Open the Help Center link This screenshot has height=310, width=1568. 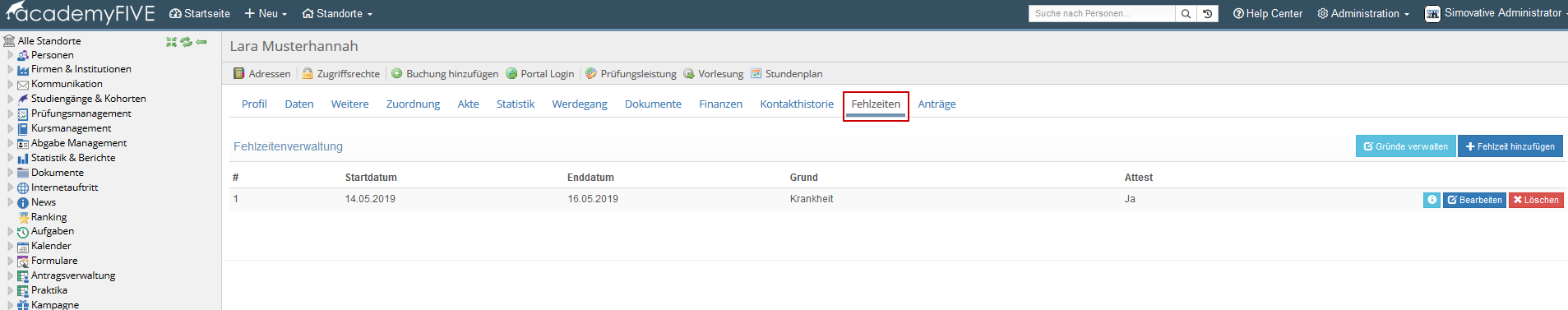1268,13
